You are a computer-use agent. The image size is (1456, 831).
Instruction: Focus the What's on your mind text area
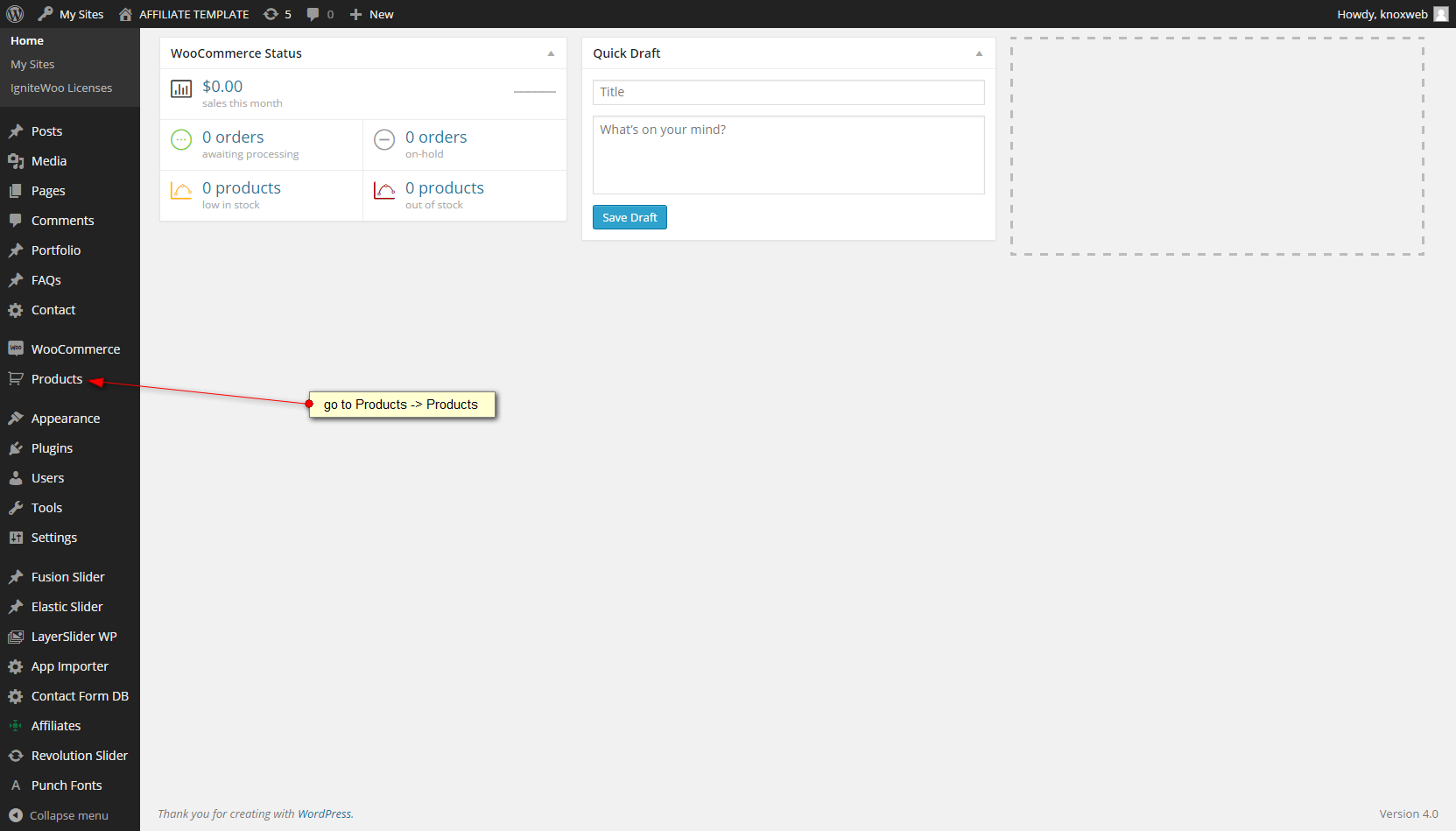pos(788,155)
